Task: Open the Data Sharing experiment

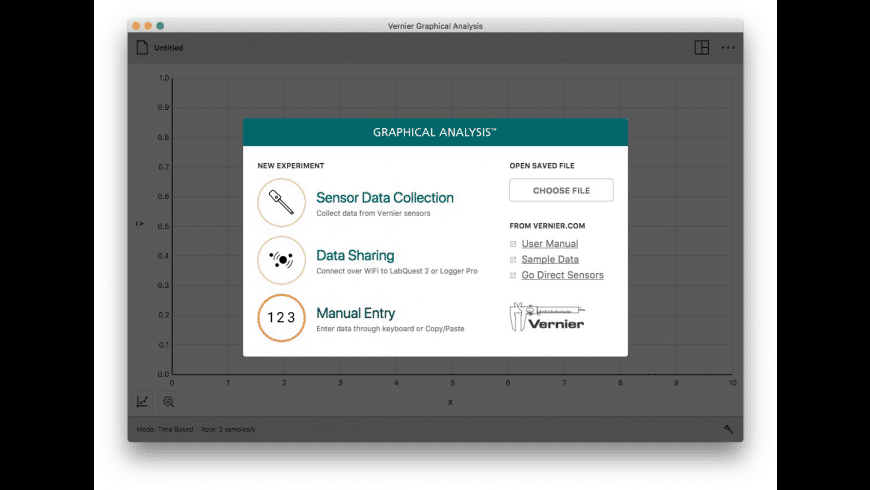Action: 355,255
